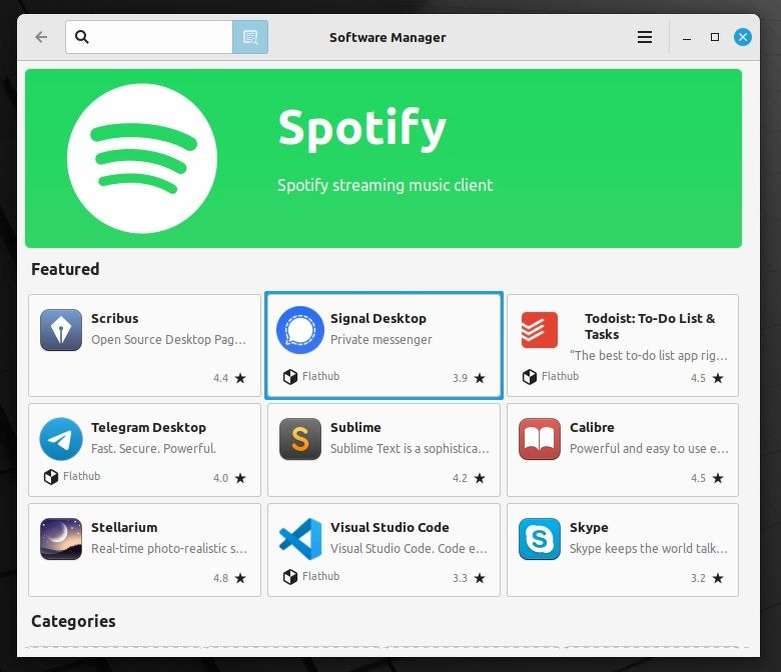This screenshot has width=781, height=672.
Task: Click the Telegram Desktop app icon
Action: (61, 439)
